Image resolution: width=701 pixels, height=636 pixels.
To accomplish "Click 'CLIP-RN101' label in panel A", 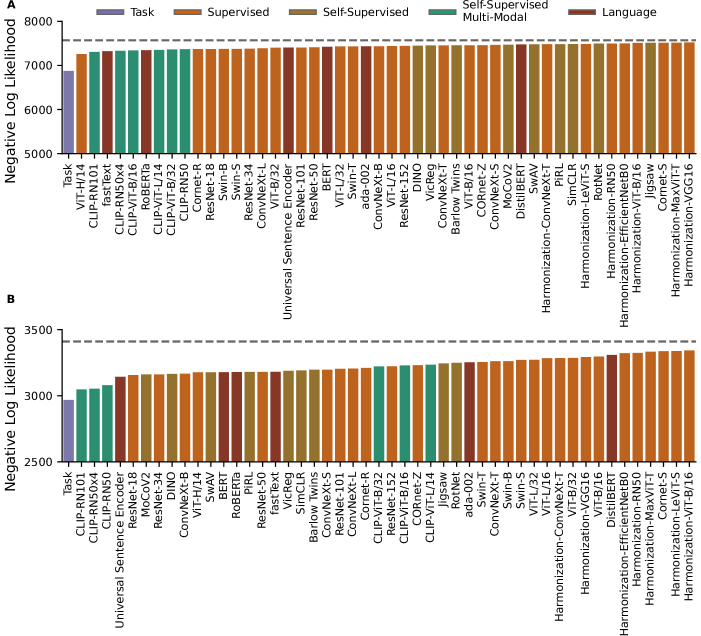I will 93,196.
